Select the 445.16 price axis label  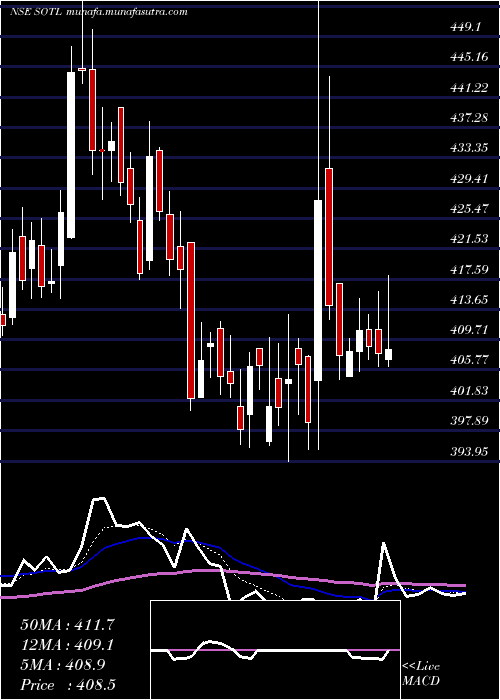(469, 57)
